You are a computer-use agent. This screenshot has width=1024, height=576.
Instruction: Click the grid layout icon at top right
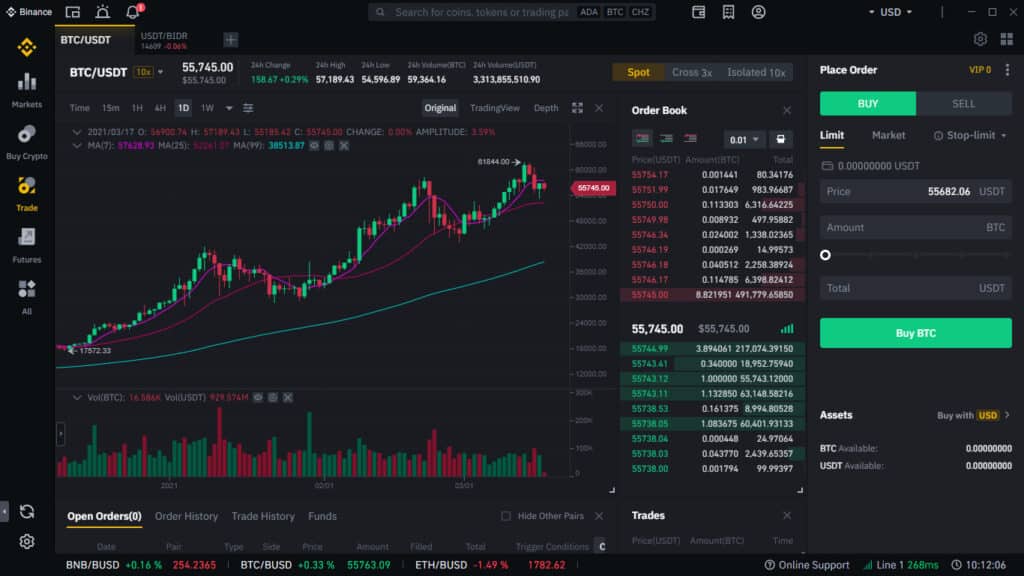tap(1006, 39)
